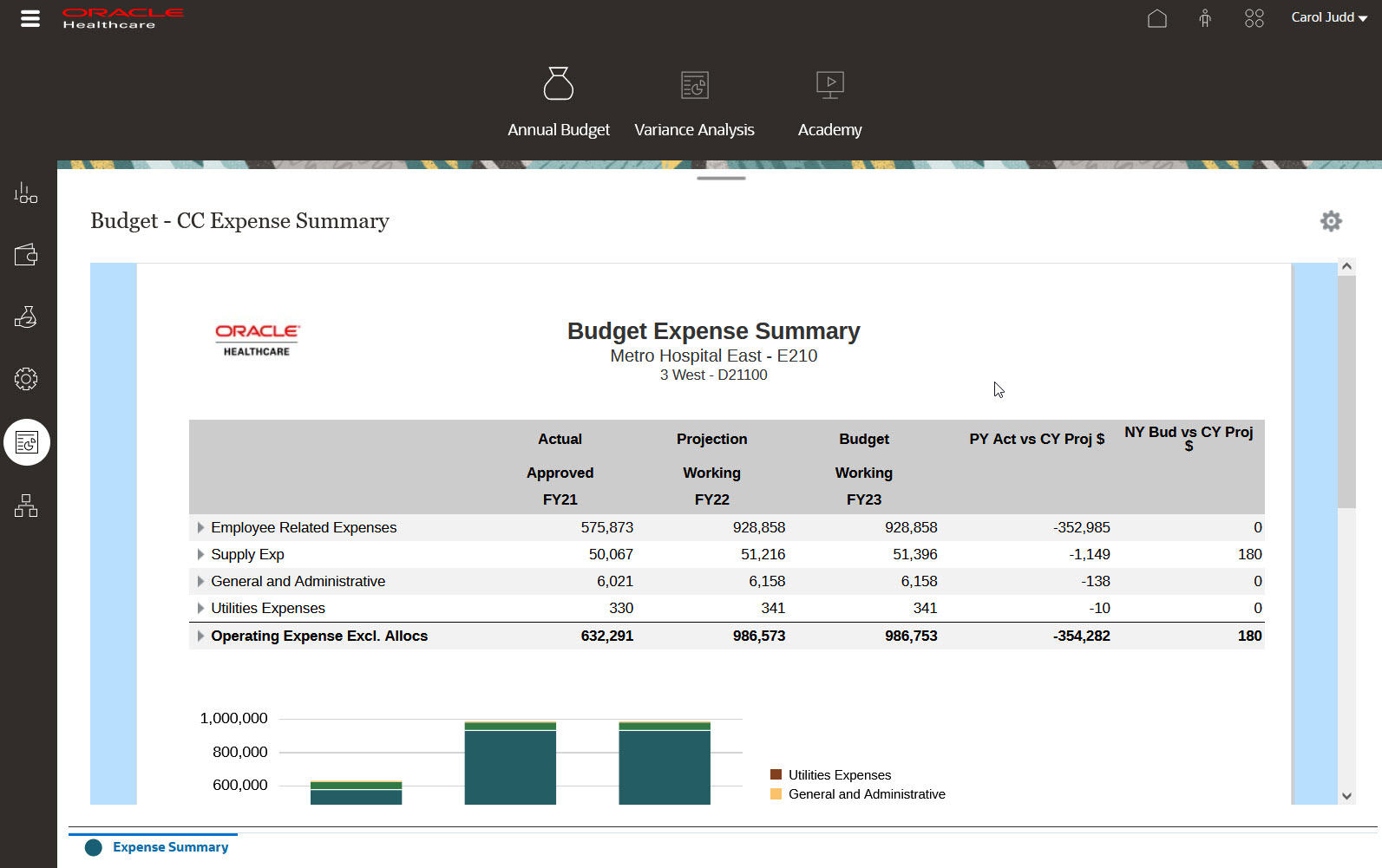The height and width of the screenshot is (868, 1382).
Task: Open the accessibility settings icon
Action: pos(1205,18)
